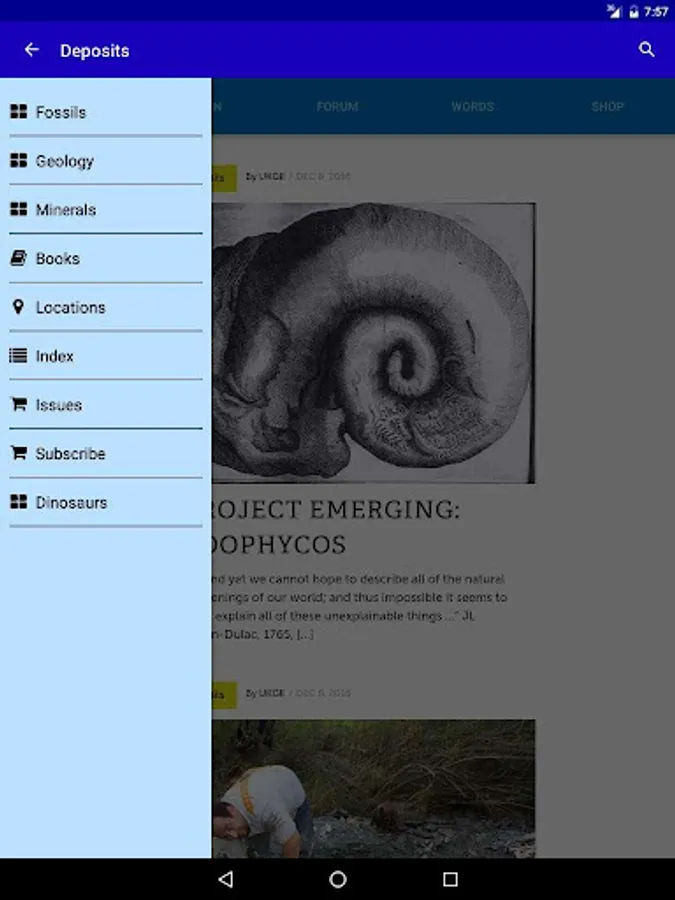Tap the battery icon in status bar

pos(634,11)
